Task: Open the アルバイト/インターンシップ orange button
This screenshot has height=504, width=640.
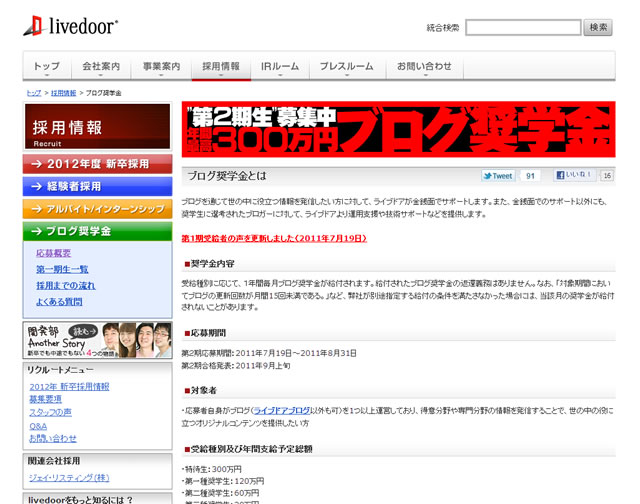Action: click(98, 209)
